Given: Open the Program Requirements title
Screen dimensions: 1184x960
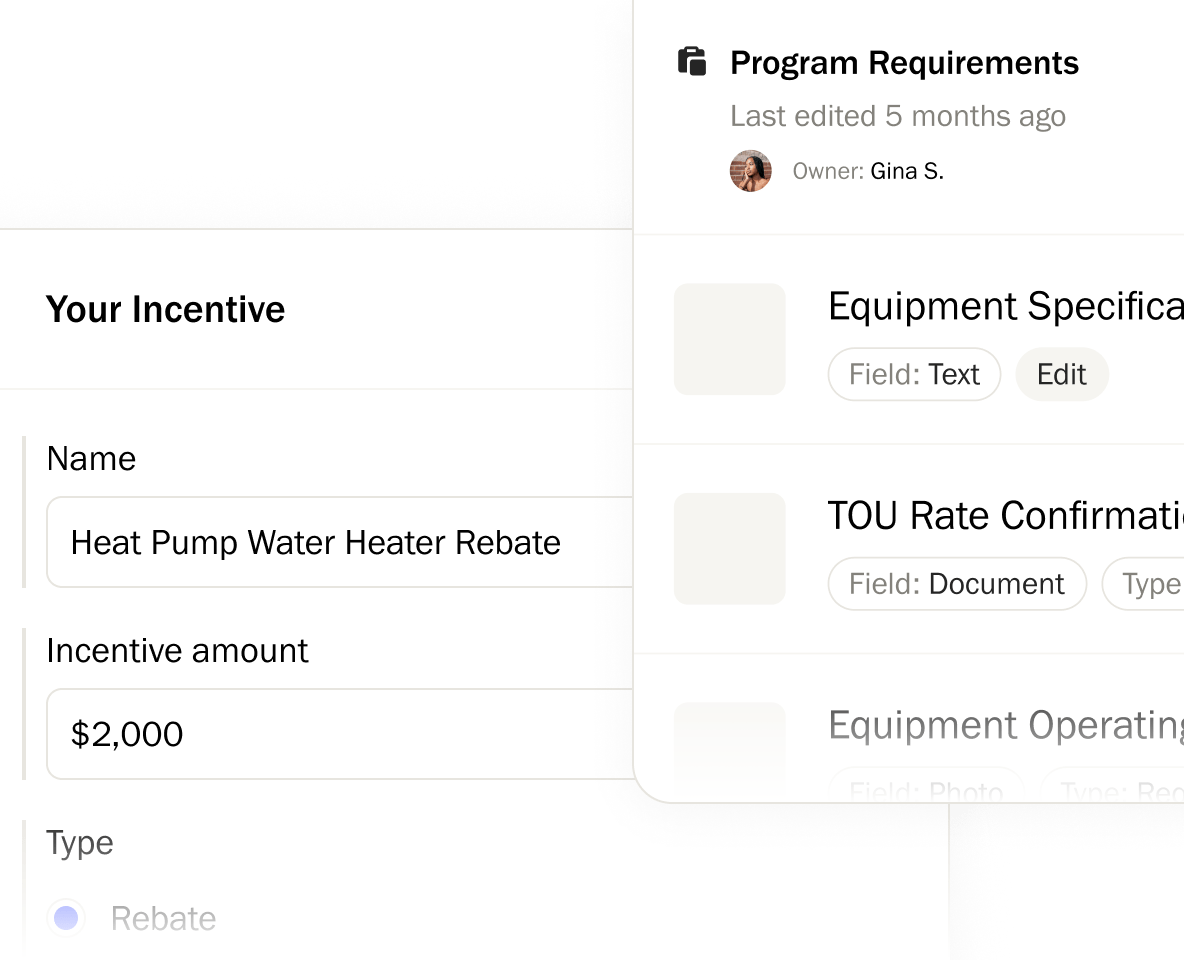Looking at the screenshot, I should (904, 63).
